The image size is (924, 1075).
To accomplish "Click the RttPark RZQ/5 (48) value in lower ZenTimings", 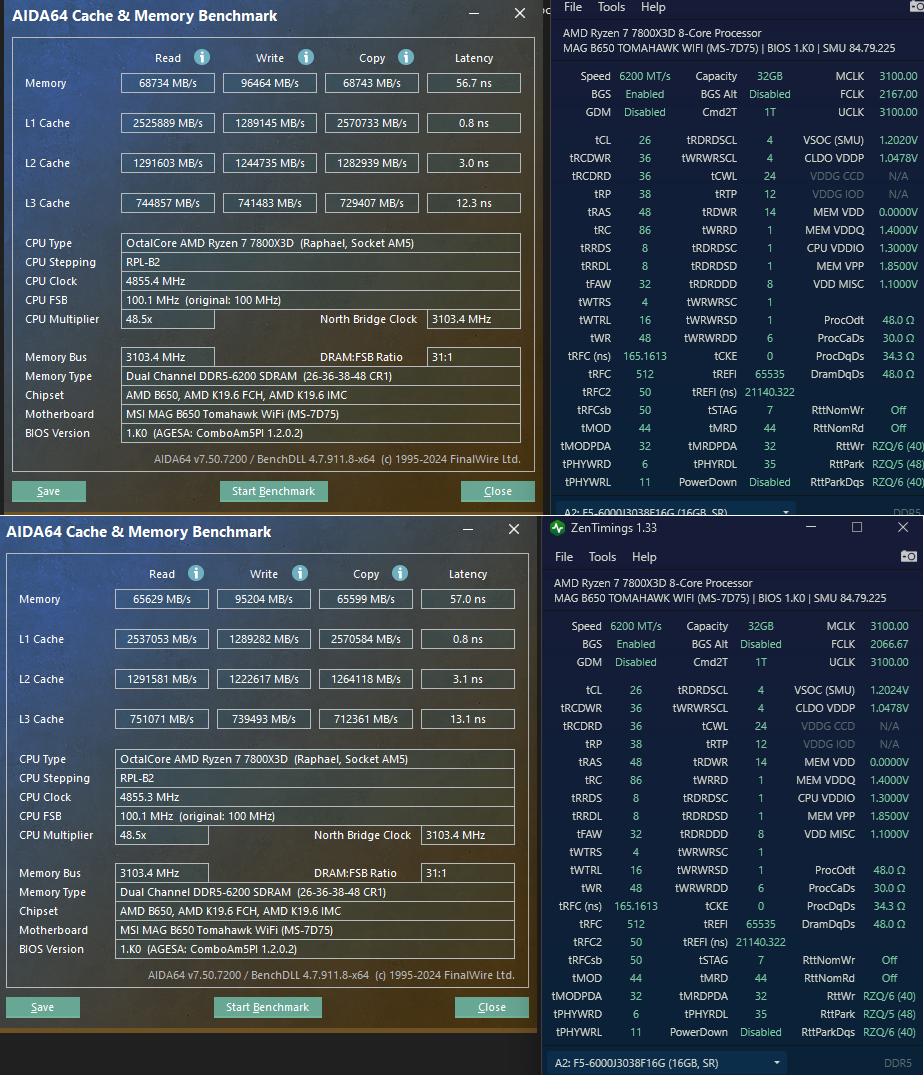I will click(x=889, y=1014).
